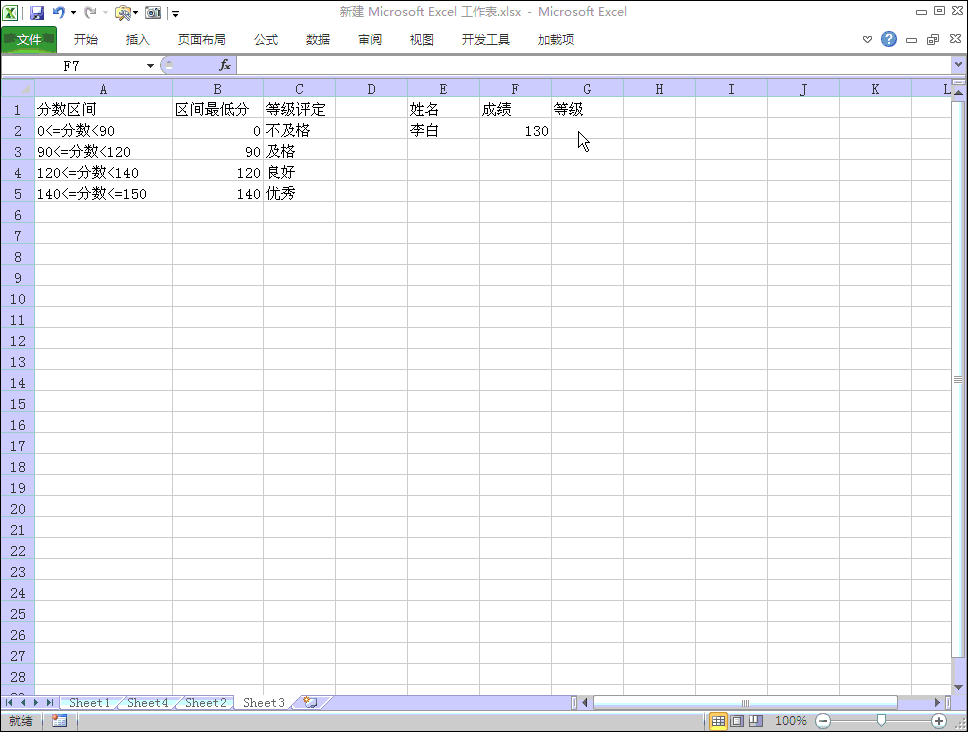Switch to the 插入 ribbon tab
968x732 pixels.
click(x=138, y=40)
